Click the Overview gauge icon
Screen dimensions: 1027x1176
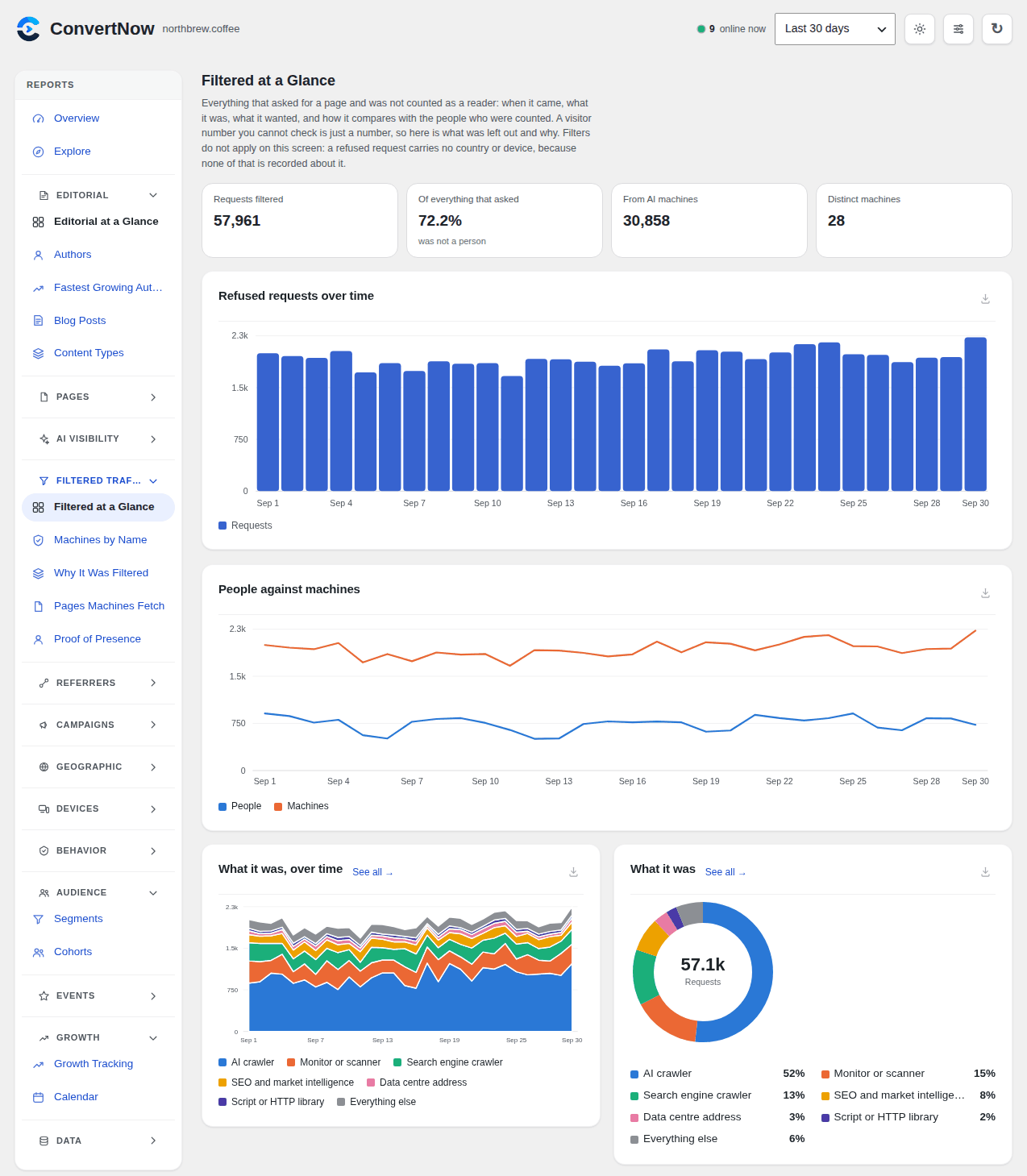(38, 118)
